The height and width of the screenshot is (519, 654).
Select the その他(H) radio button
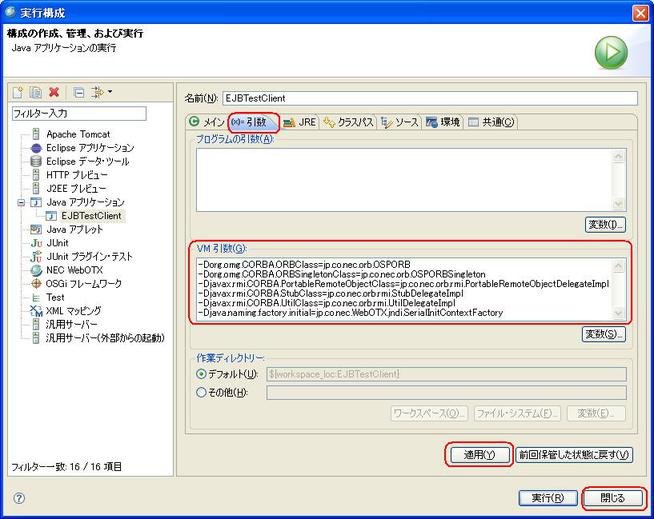click(x=201, y=392)
